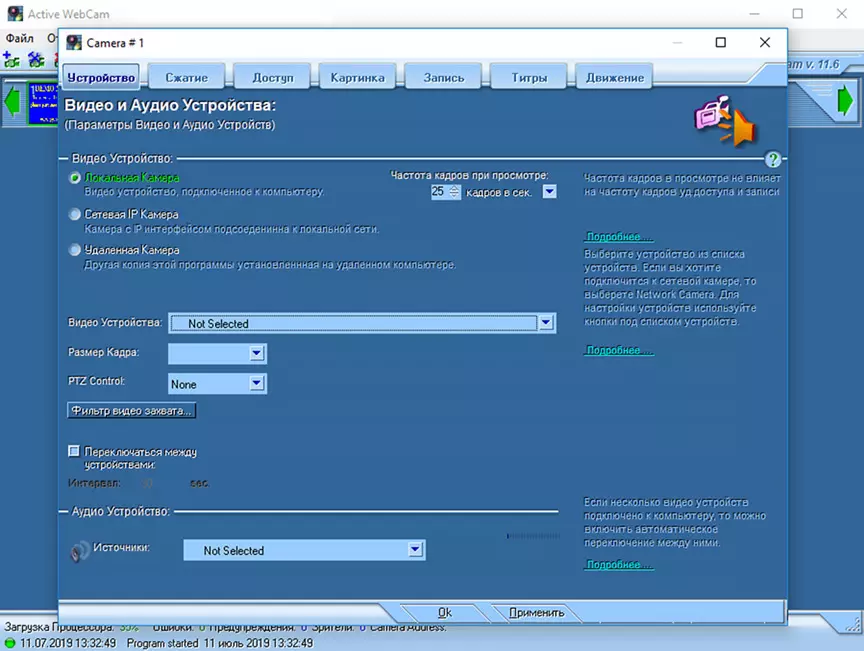Open the PTZ Control dropdown

point(217,384)
